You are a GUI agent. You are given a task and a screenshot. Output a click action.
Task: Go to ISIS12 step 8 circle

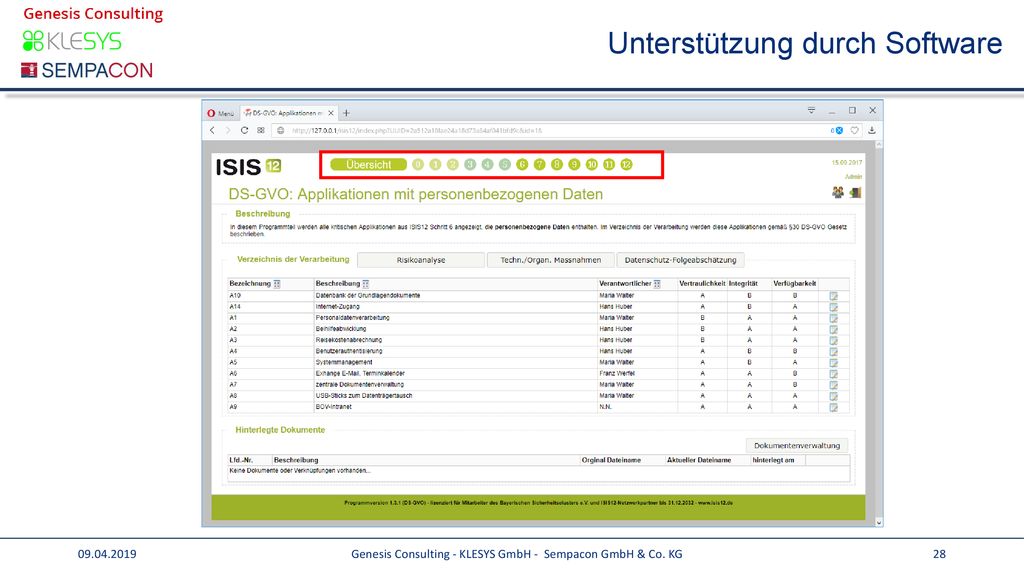tap(557, 165)
